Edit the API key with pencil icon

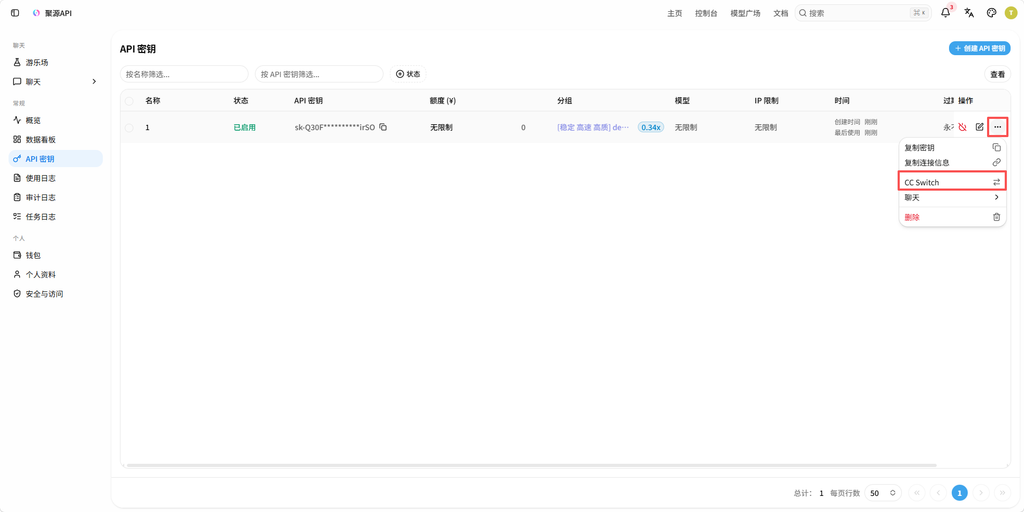979,127
